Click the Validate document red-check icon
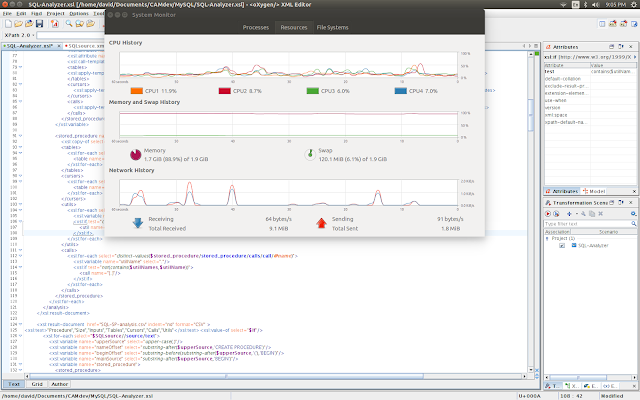640x400 pixels. coord(54,24)
